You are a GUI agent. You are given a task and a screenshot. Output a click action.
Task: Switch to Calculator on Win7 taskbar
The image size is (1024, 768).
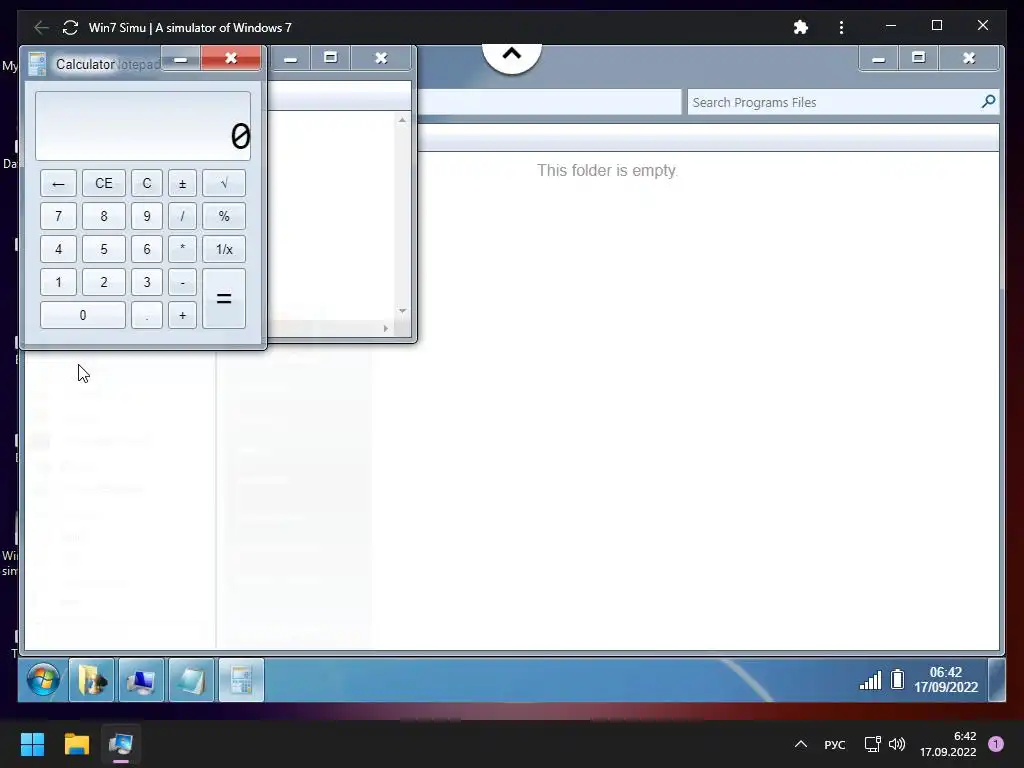tap(241, 680)
